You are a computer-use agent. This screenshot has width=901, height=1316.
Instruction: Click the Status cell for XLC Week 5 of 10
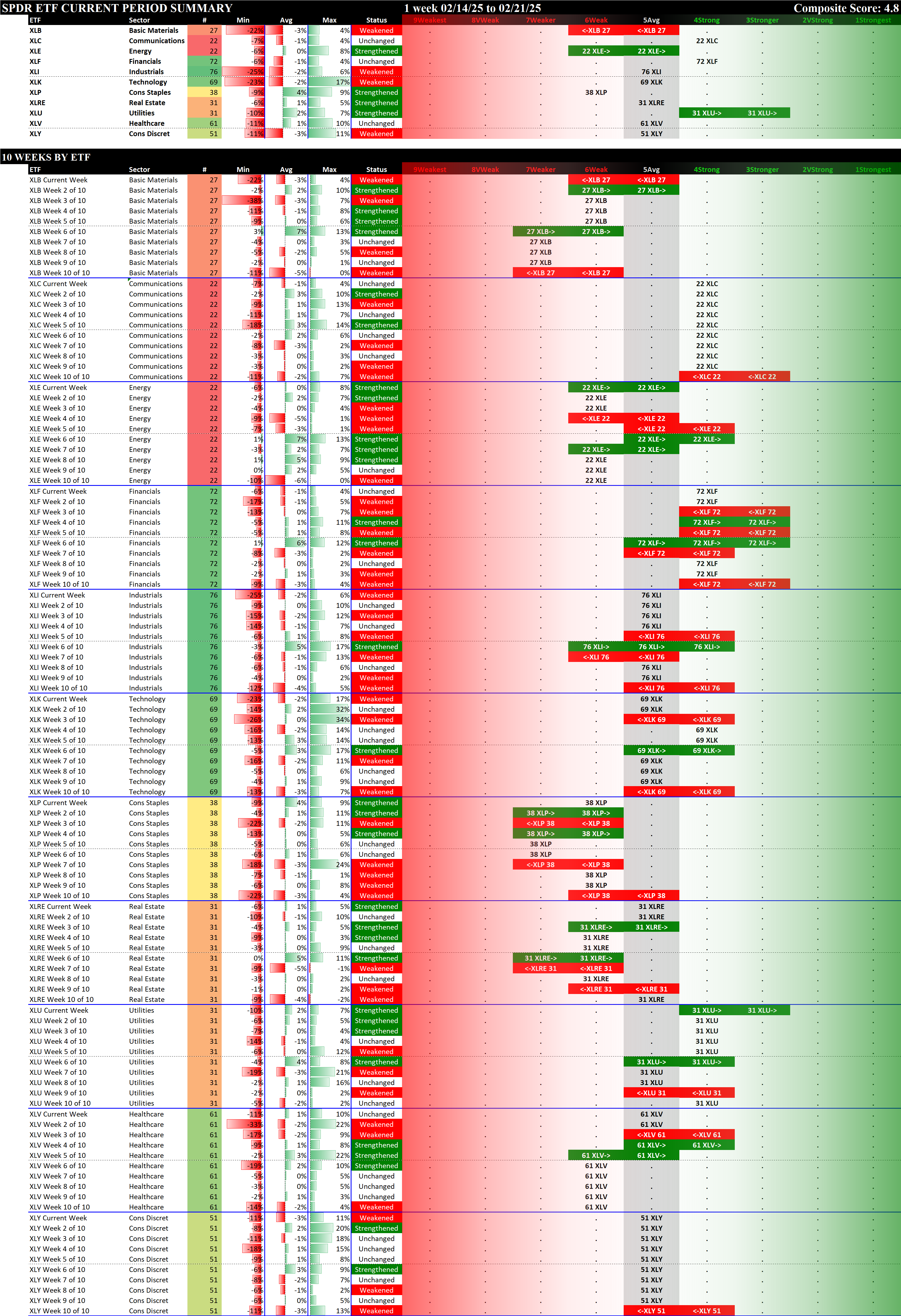(x=376, y=325)
